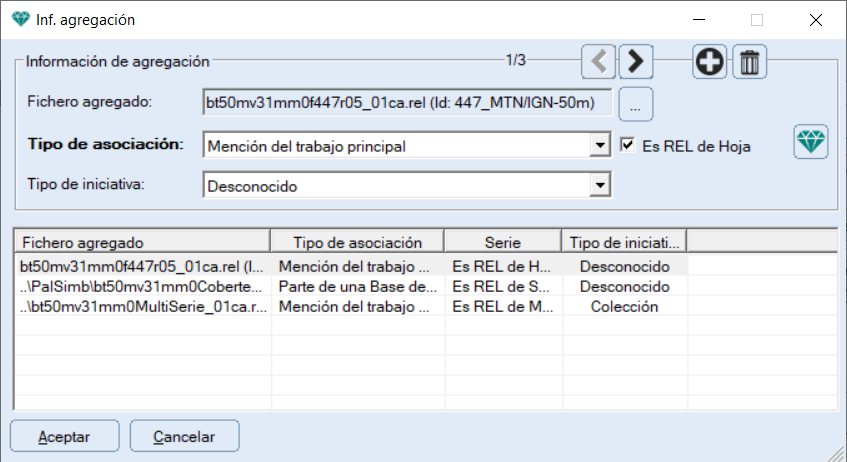
Task: Go to the previous aggregation record
Action: click(x=599, y=62)
